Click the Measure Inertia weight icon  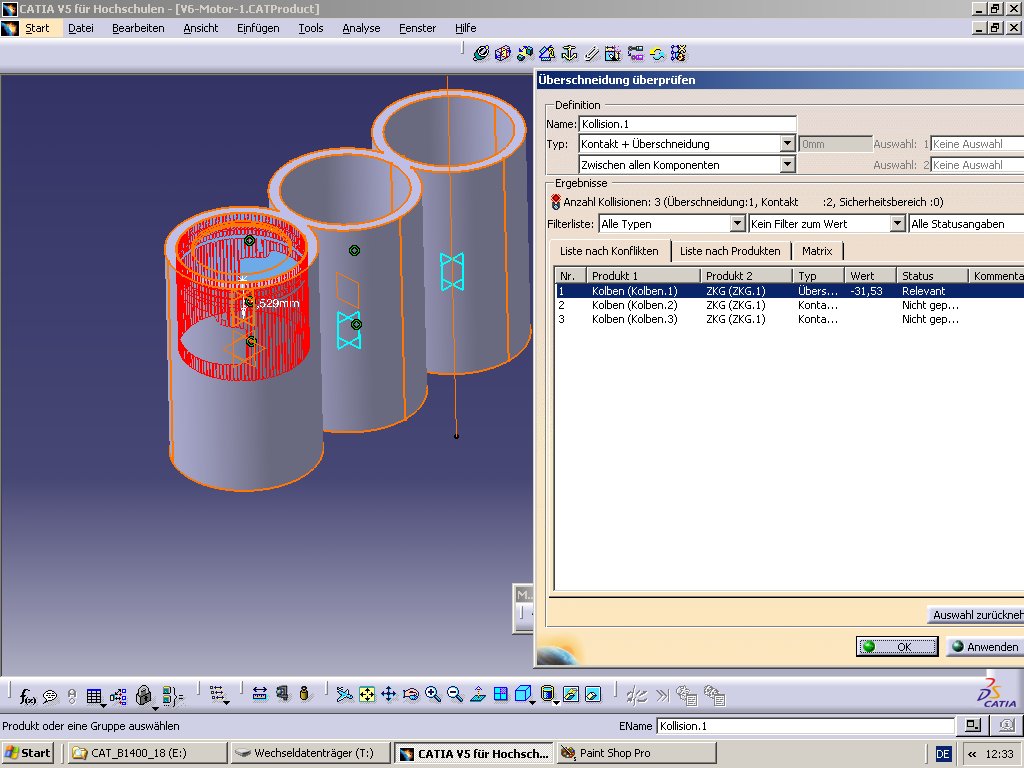point(304,694)
